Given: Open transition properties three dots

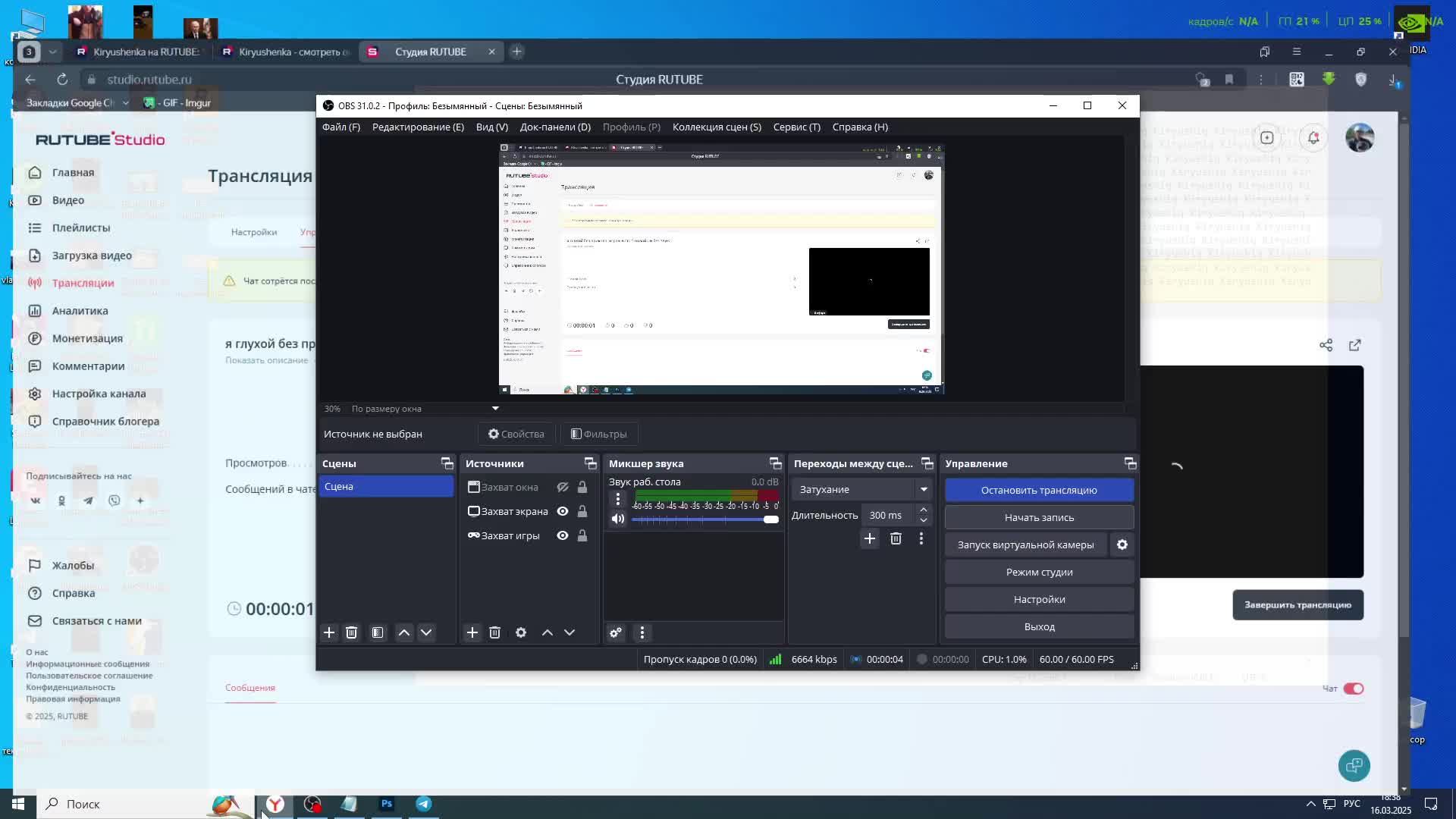Looking at the screenshot, I should click(921, 538).
